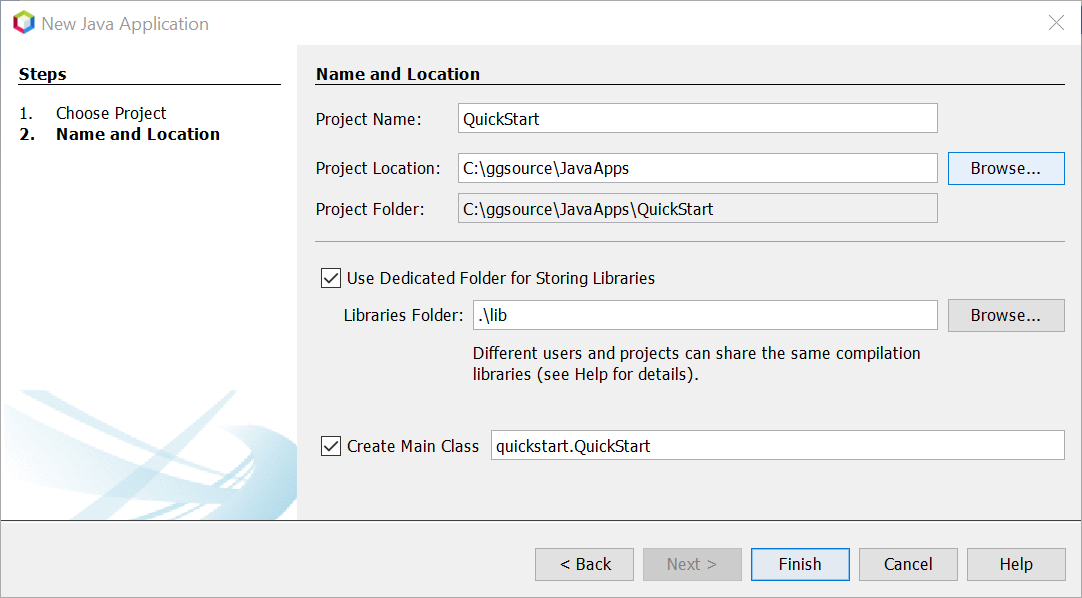Viewport: 1082px width, 598px height.
Task: Uncheck the Create Main Class checkbox
Action: coord(331,446)
